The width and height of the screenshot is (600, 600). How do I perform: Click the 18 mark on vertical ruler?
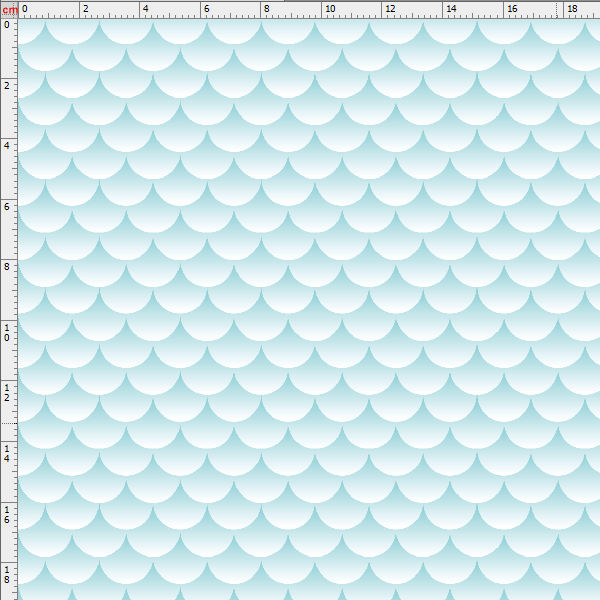[x=7, y=574]
